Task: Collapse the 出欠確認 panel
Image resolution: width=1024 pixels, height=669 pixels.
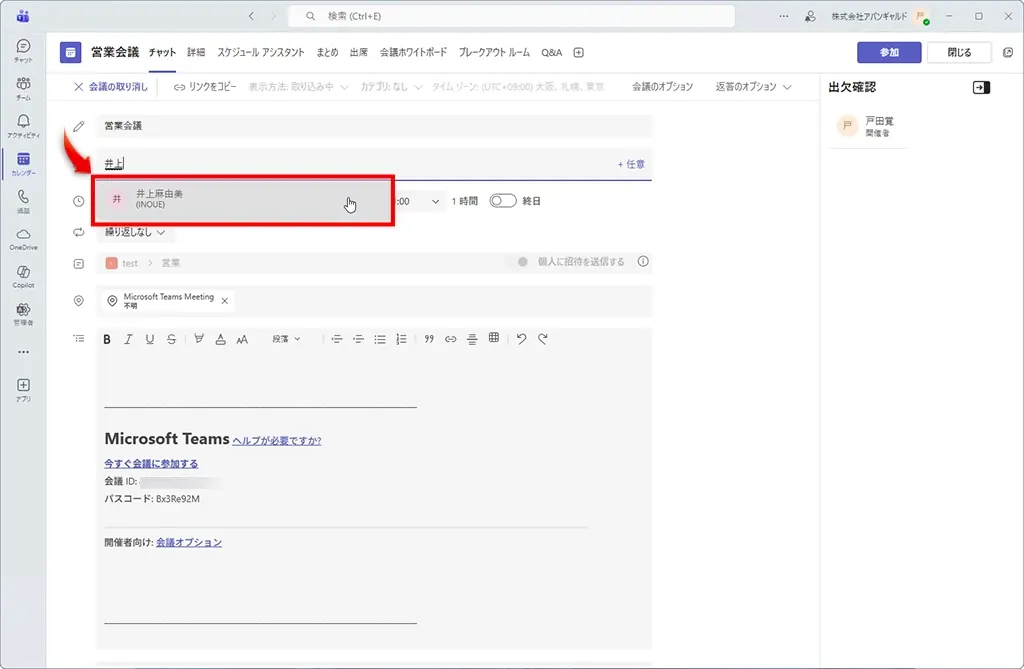Action: [x=981, y=88]
